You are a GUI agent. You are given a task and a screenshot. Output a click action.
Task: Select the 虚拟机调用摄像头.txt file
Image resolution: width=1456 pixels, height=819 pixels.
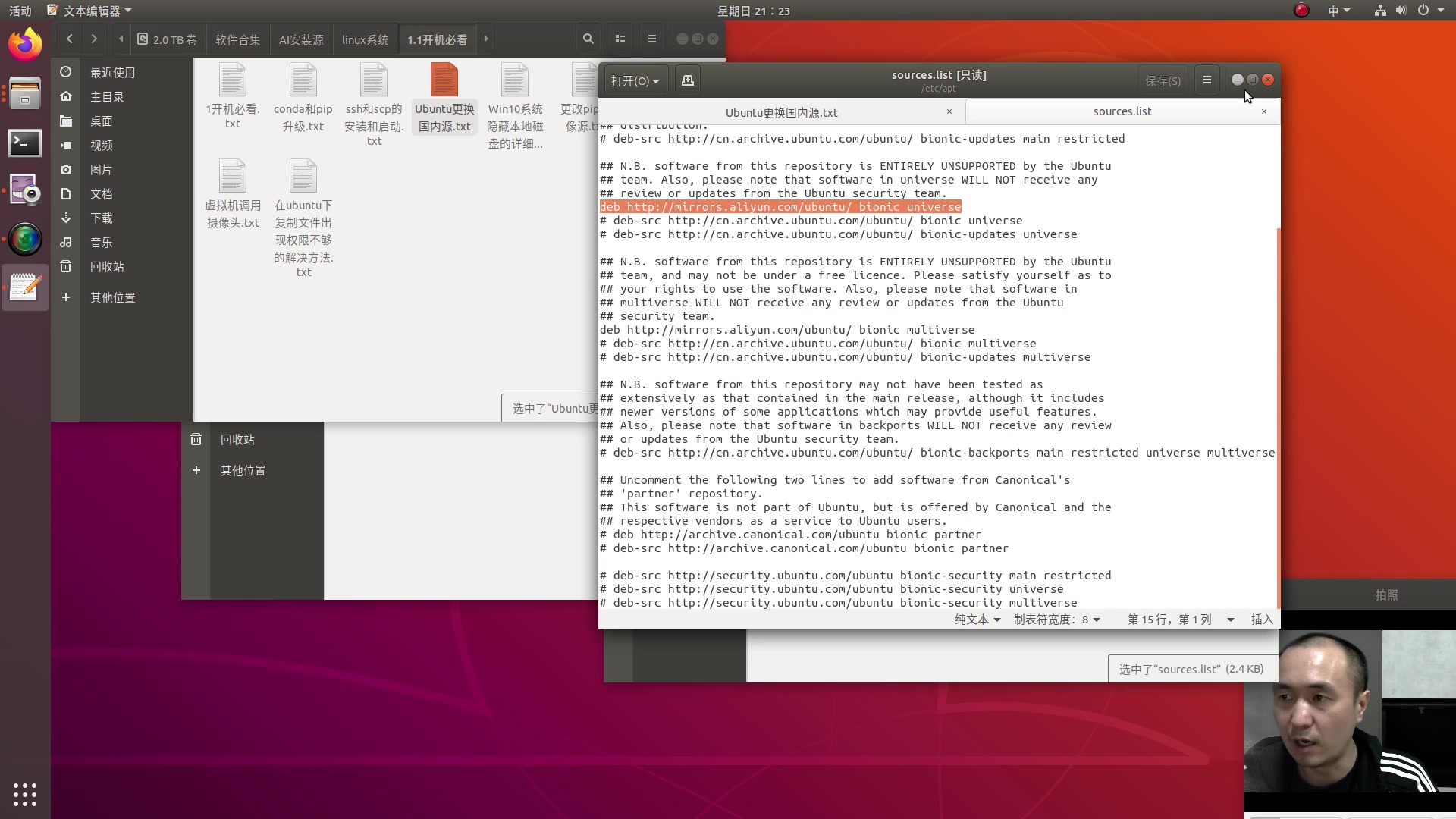tap(233, 194)
